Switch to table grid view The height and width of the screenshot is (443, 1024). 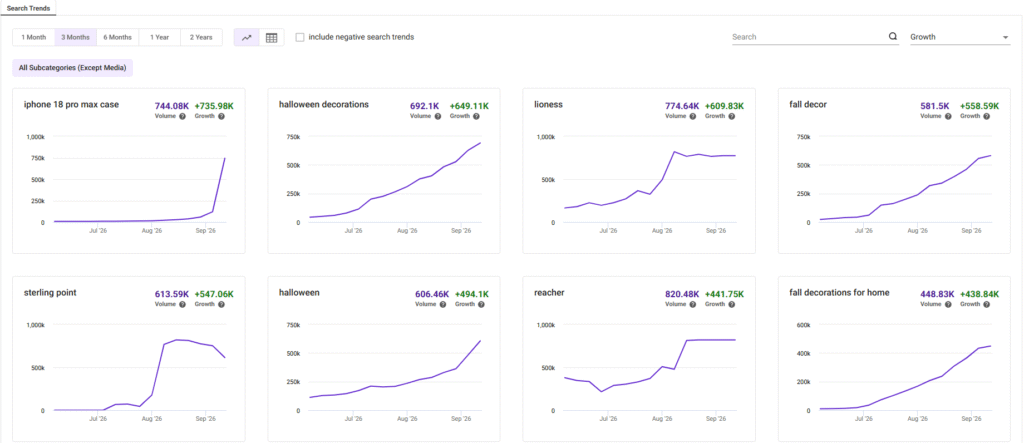pos(272,37)
